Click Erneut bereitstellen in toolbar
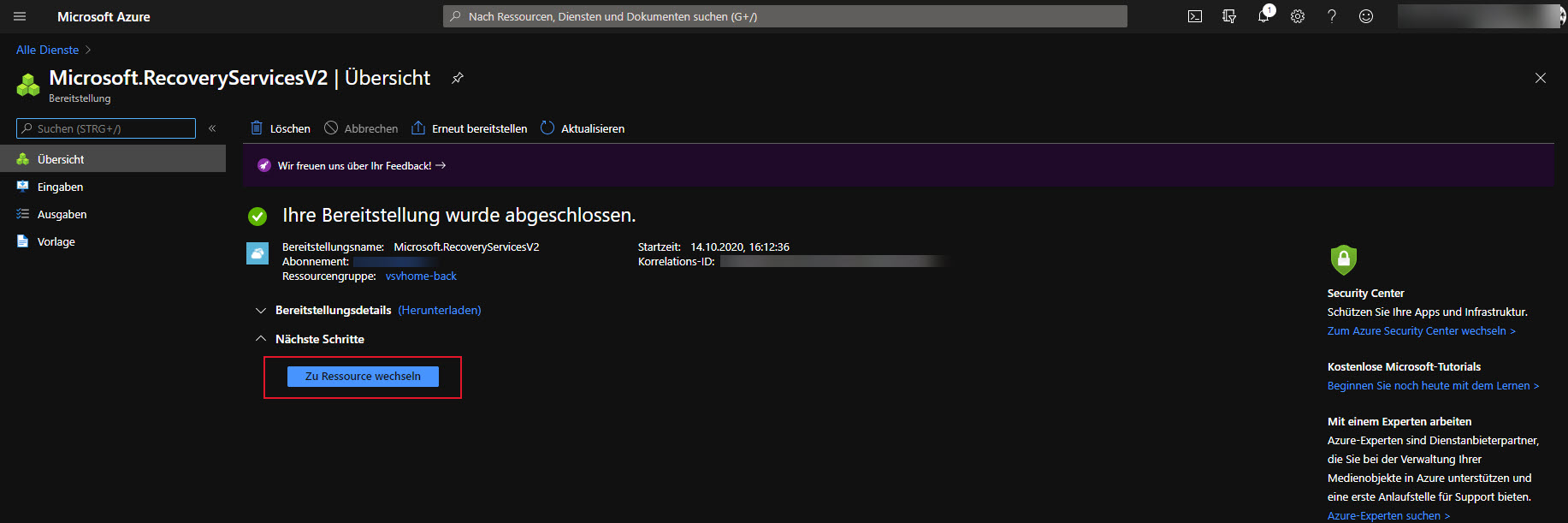Image resolution: width=1568 pixels, height=523 pixels. (470, 128)
